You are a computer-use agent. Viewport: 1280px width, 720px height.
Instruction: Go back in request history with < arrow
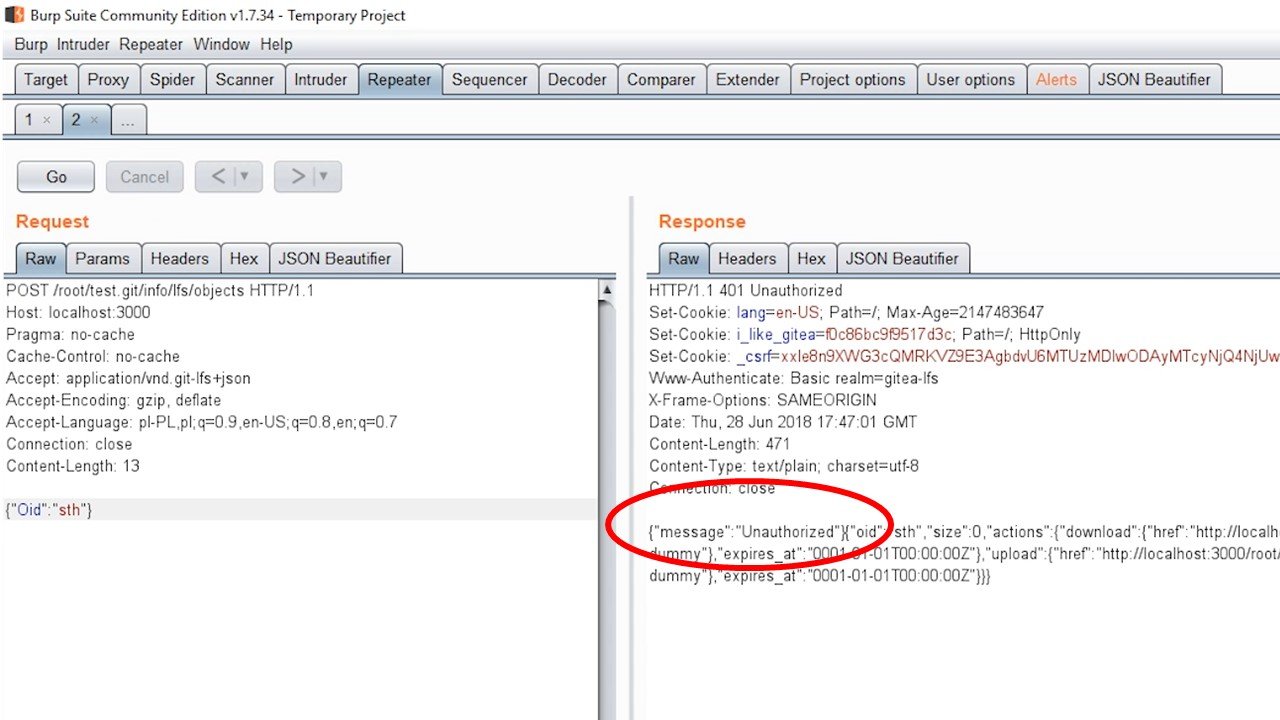[217, 177]
